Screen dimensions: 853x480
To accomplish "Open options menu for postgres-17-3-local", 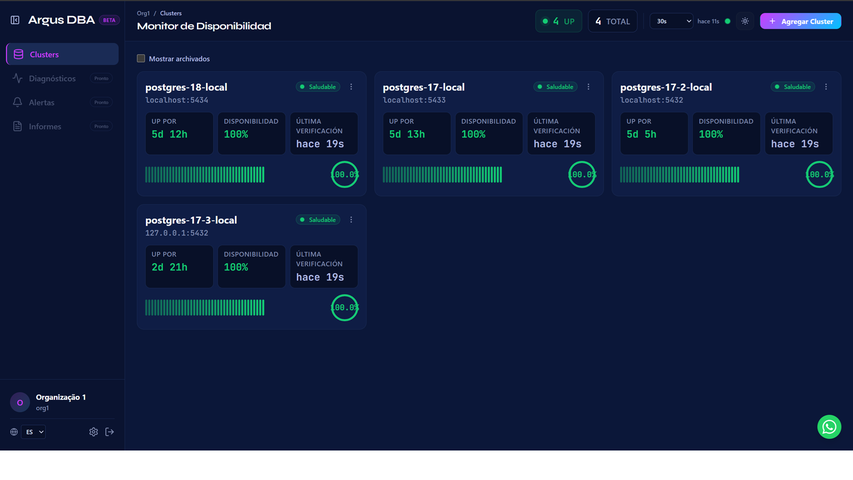I will pyautogui.click(x=351, y=220).
